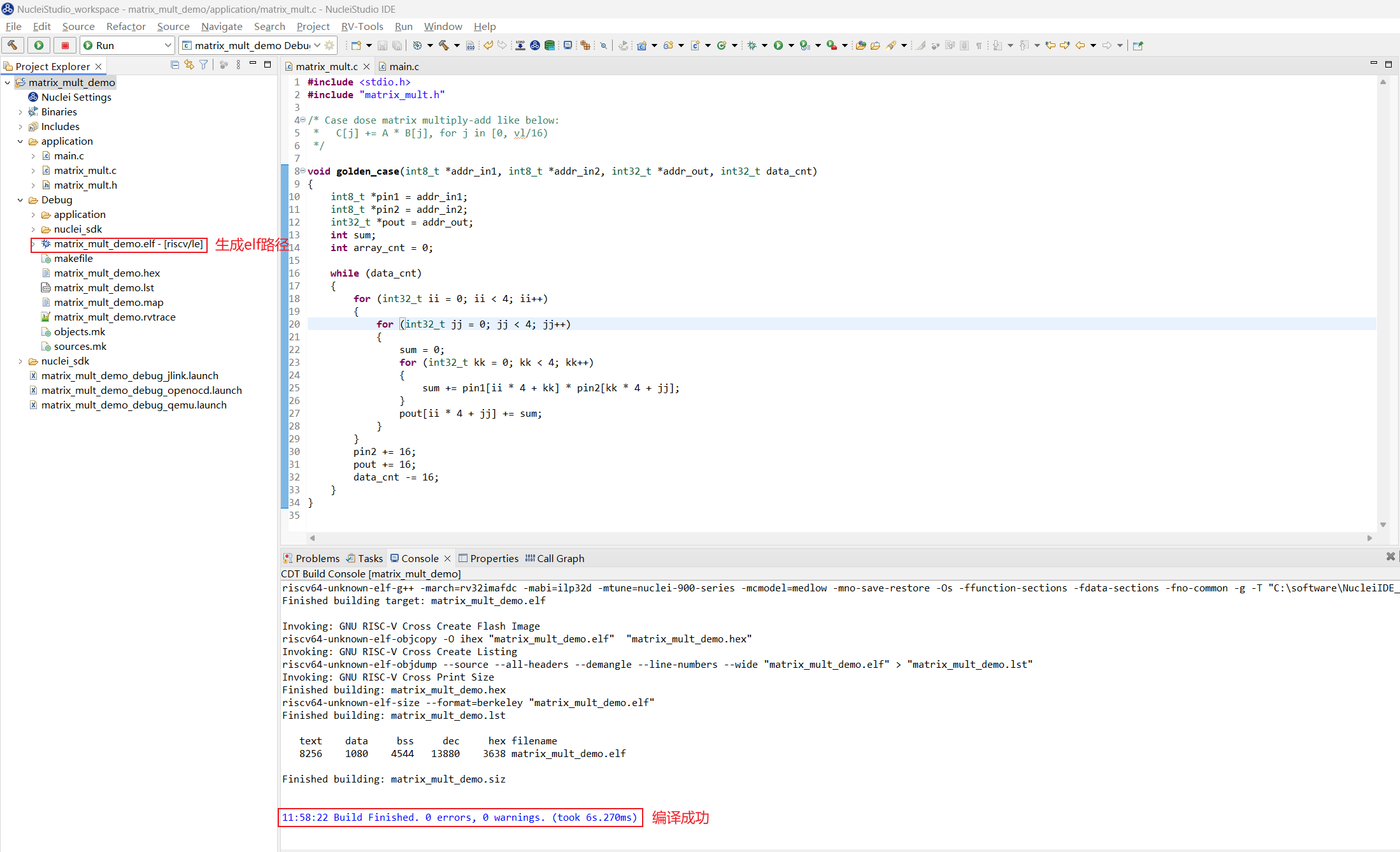
Task: Click the New wizard toolbar icon
Action: click(356, 45)
